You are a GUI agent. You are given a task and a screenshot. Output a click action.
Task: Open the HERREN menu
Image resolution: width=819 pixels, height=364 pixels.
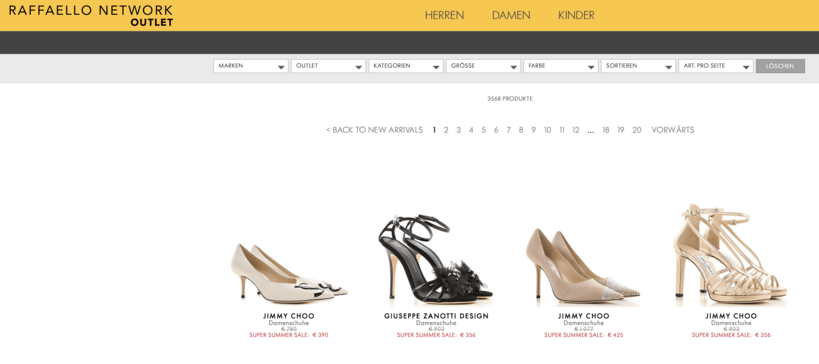(x=444, y=15)
